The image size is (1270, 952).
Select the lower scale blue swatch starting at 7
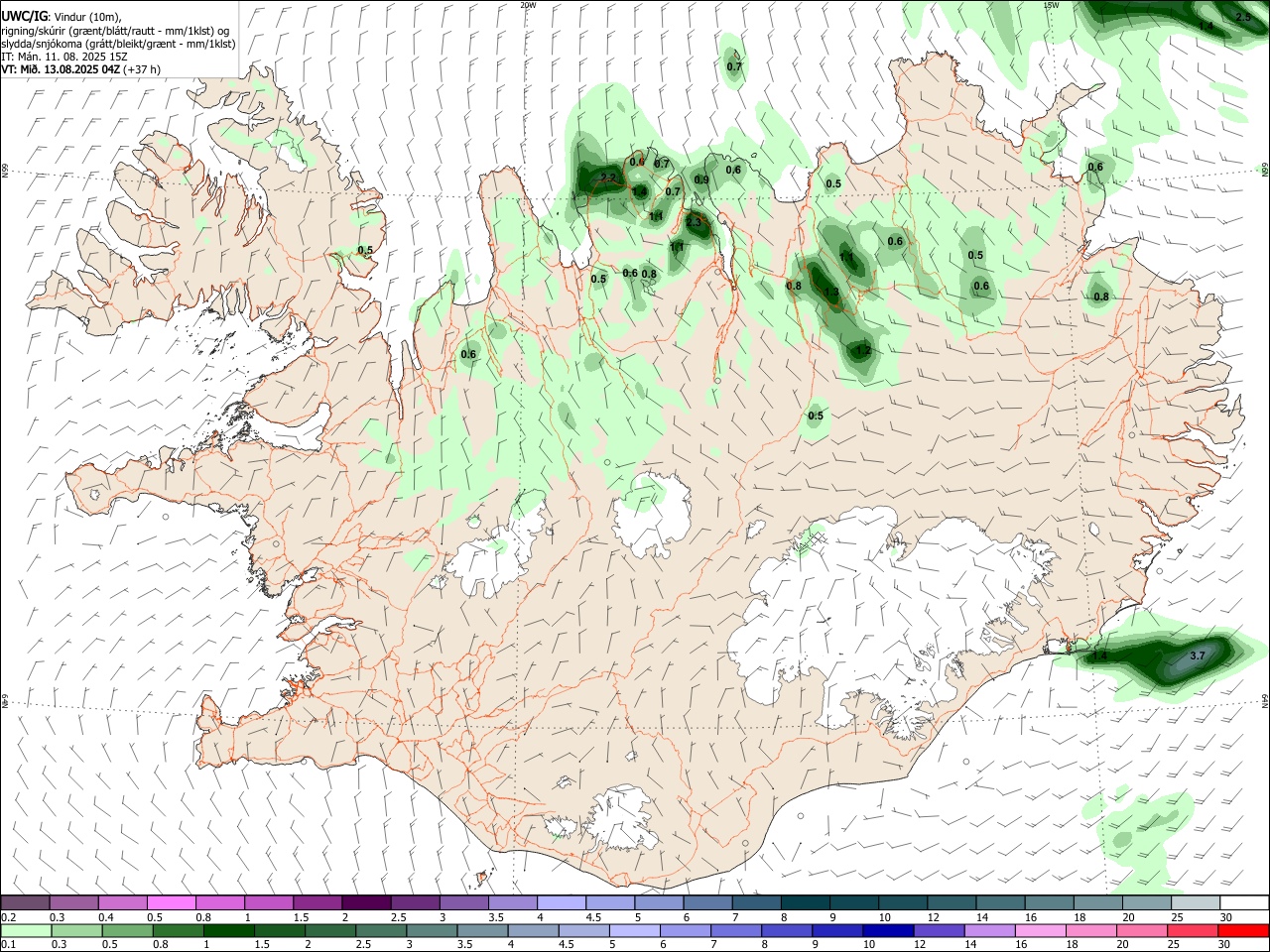[736, 930]
